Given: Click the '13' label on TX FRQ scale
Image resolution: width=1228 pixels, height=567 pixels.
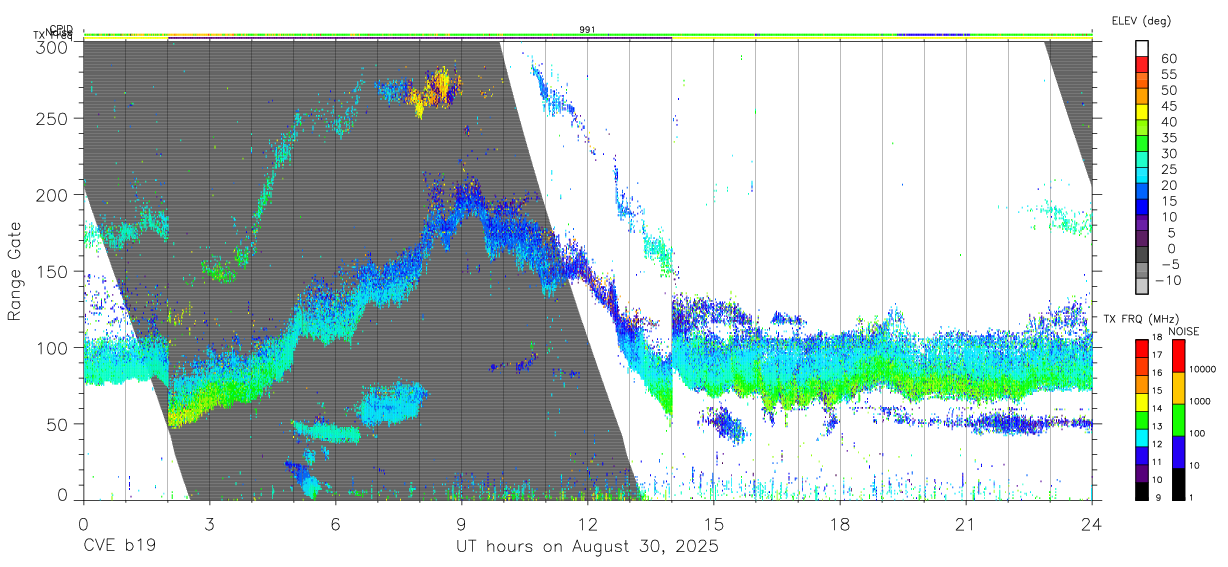Looking at the screenshot, I should [x=1156, y=427].
